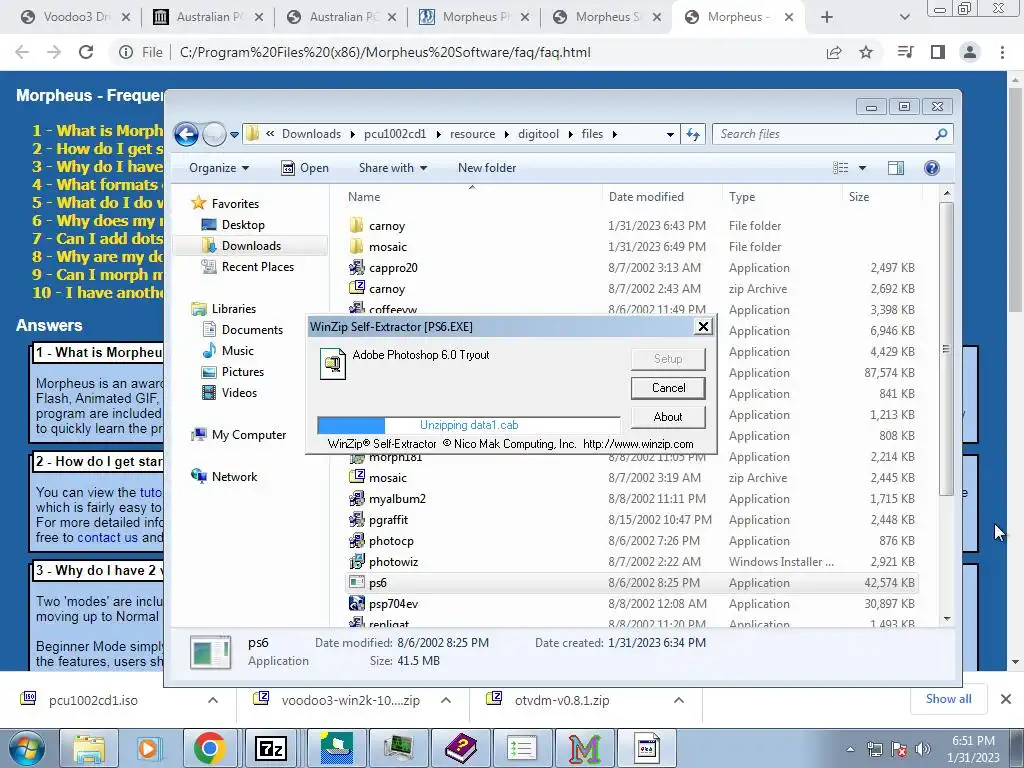
Task: Open Windows Explorer taskbar icon
Action: tap(88, 748)
